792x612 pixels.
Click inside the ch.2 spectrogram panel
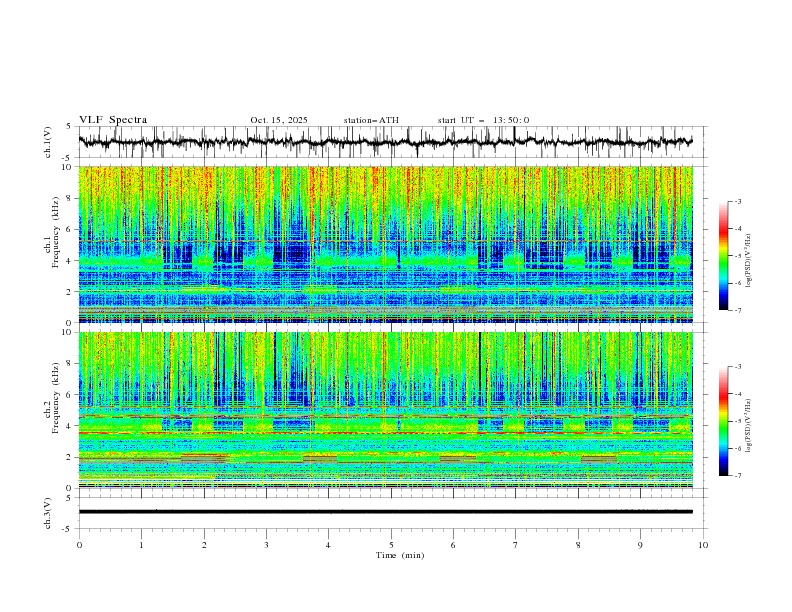[385, 410]
